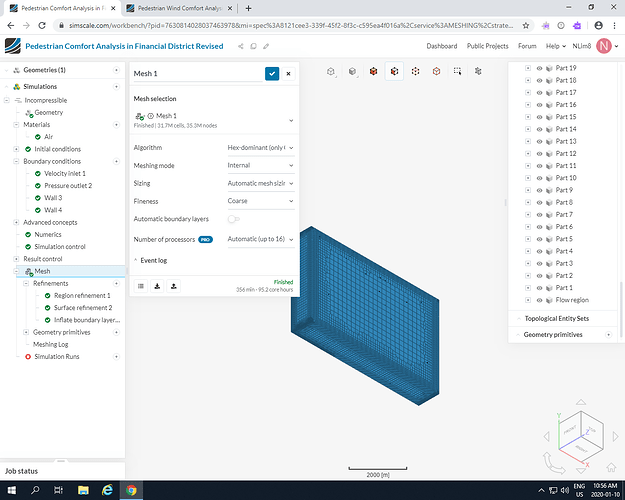Add a new refinement using the plus icon
The image size is (625, 500).
coord(118,283)
